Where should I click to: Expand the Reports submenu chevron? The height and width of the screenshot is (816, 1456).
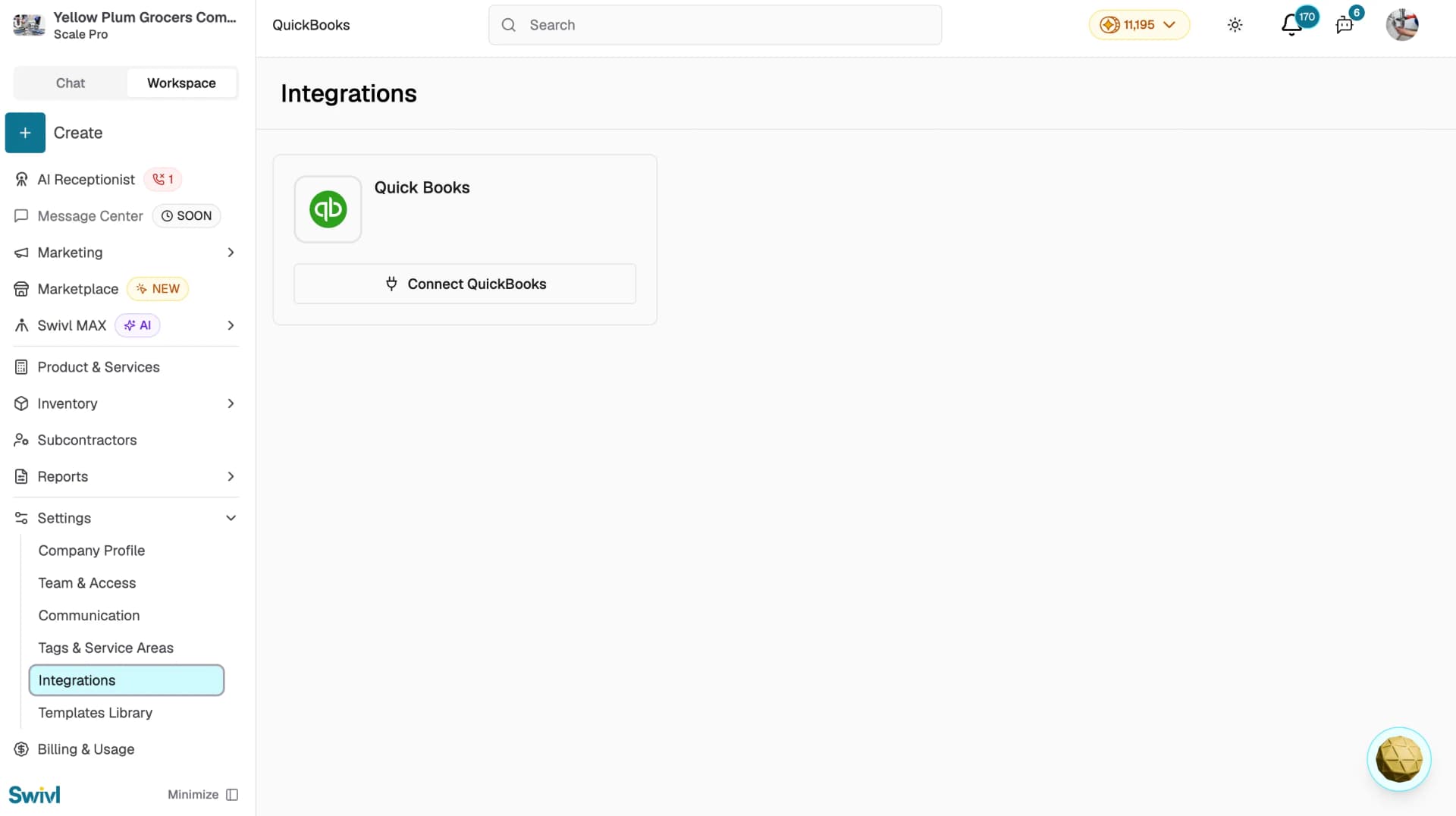[231, 476]
